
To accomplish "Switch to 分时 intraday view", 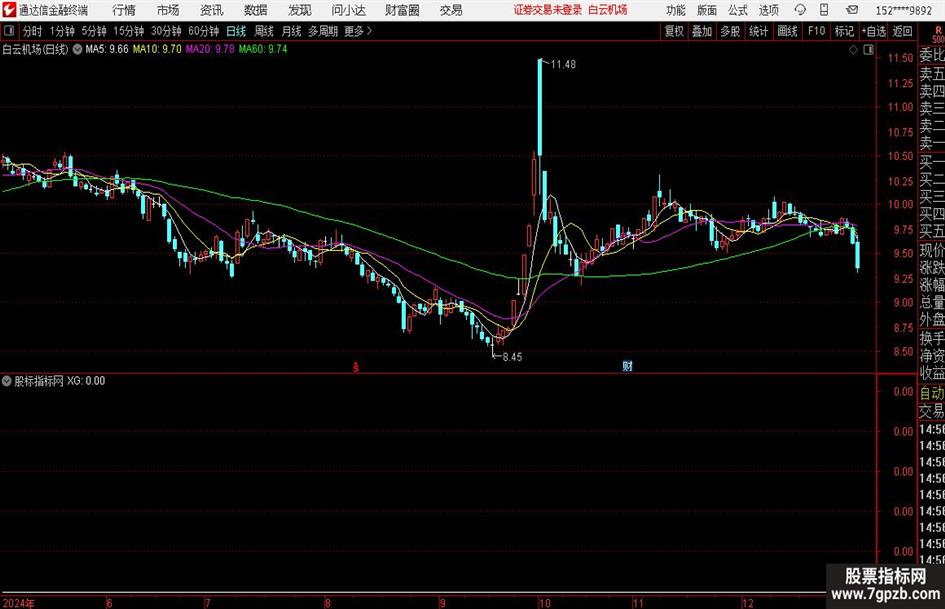I will point(33,31).
